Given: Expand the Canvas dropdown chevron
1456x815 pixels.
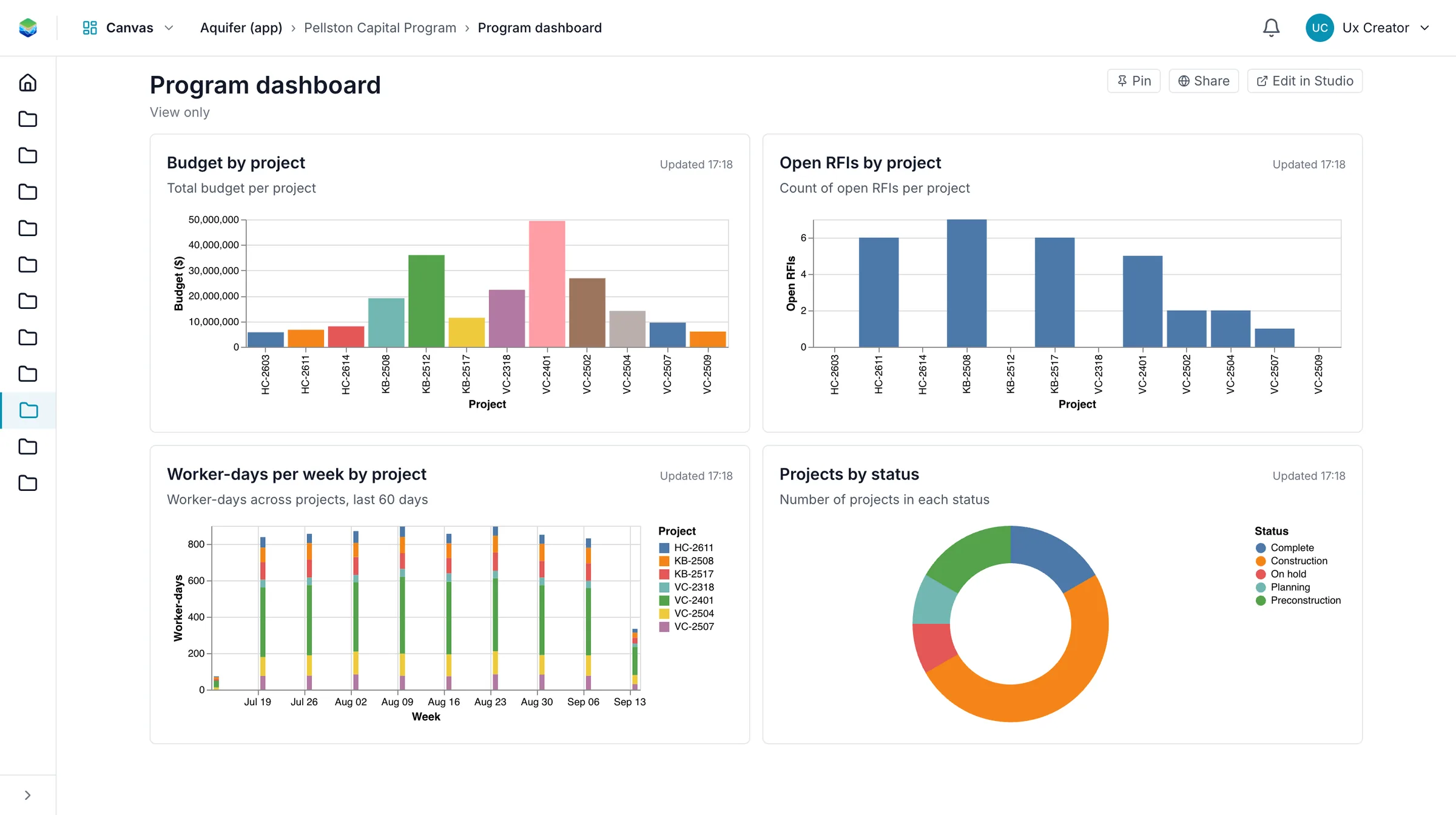Looking at the screenshot, I should [x=169, y=28].
